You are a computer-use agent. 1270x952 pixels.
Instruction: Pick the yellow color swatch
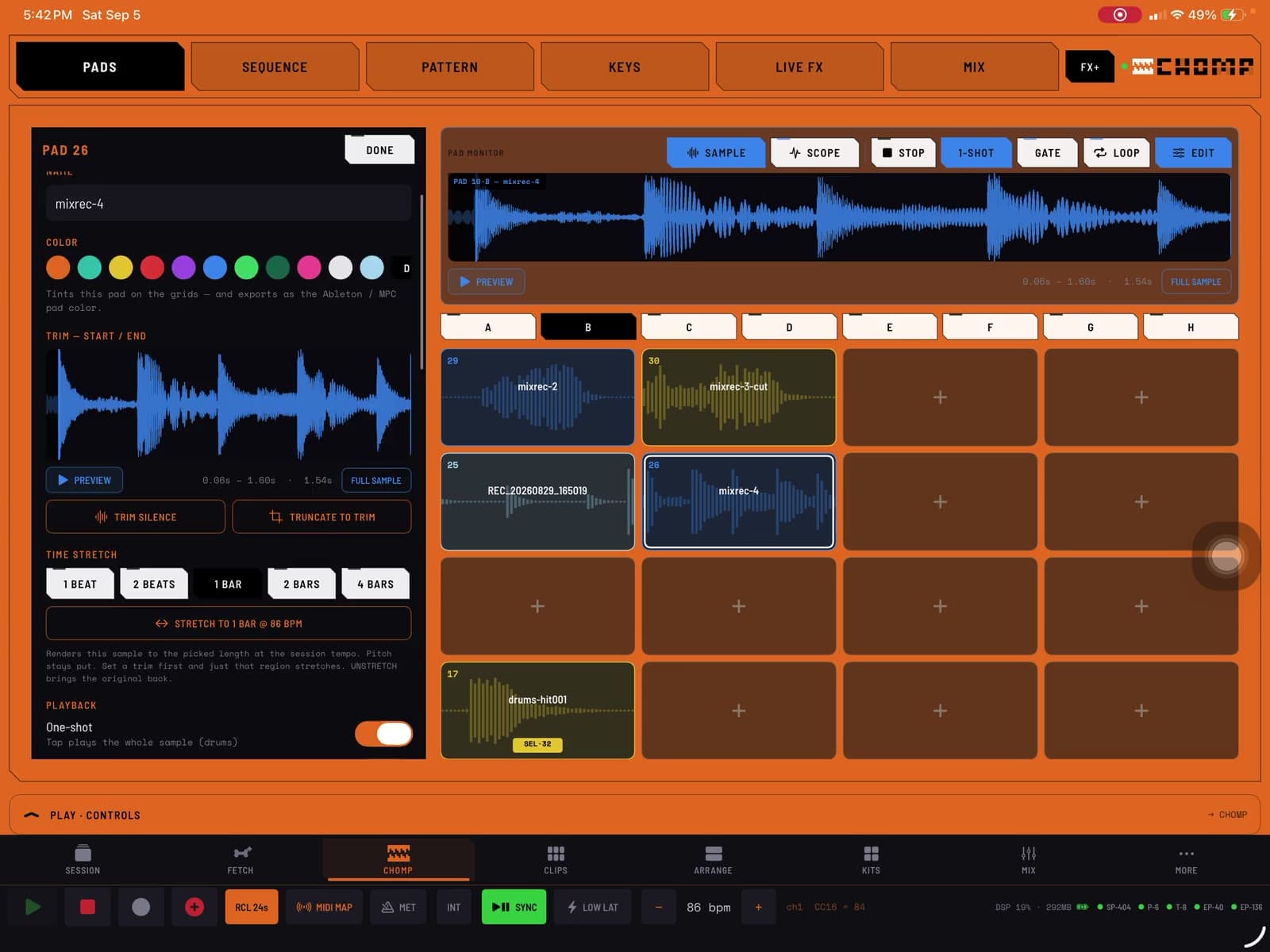(x=121, y=267)
